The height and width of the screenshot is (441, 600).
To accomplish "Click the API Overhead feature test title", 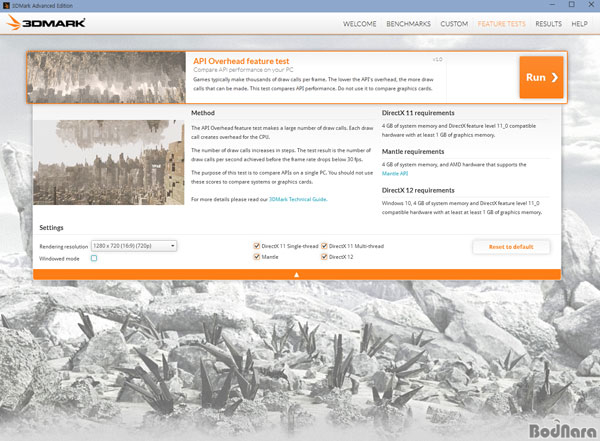I will coord(241,61).
